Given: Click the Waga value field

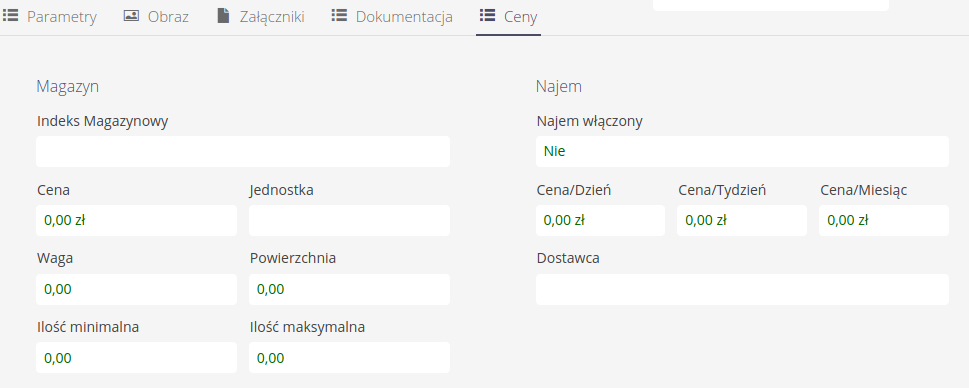Looking at the screenshot, I should [x=137, y=289].
